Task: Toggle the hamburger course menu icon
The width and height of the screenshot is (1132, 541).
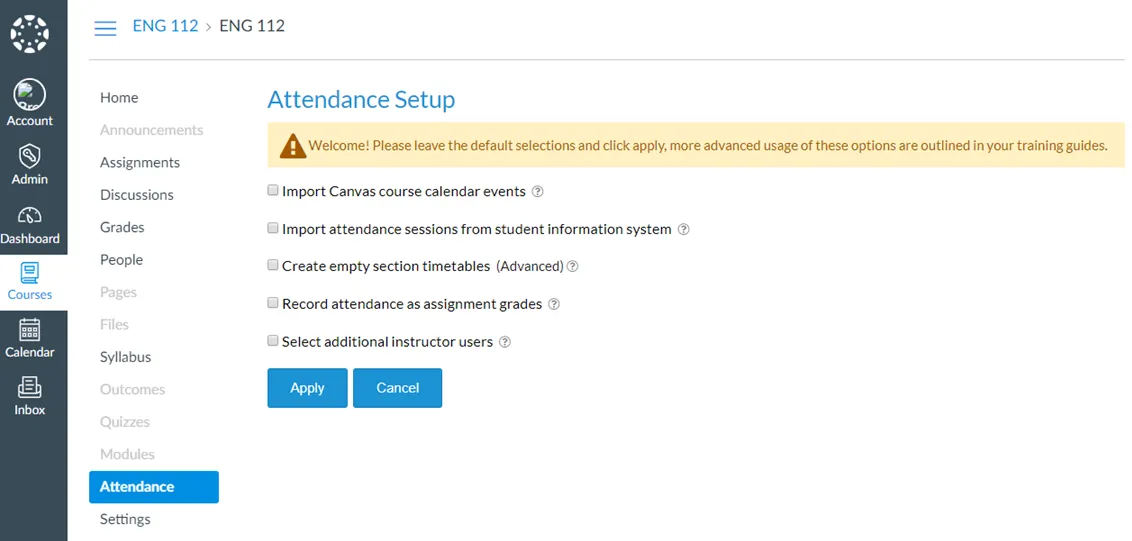Action: [105, 28]
